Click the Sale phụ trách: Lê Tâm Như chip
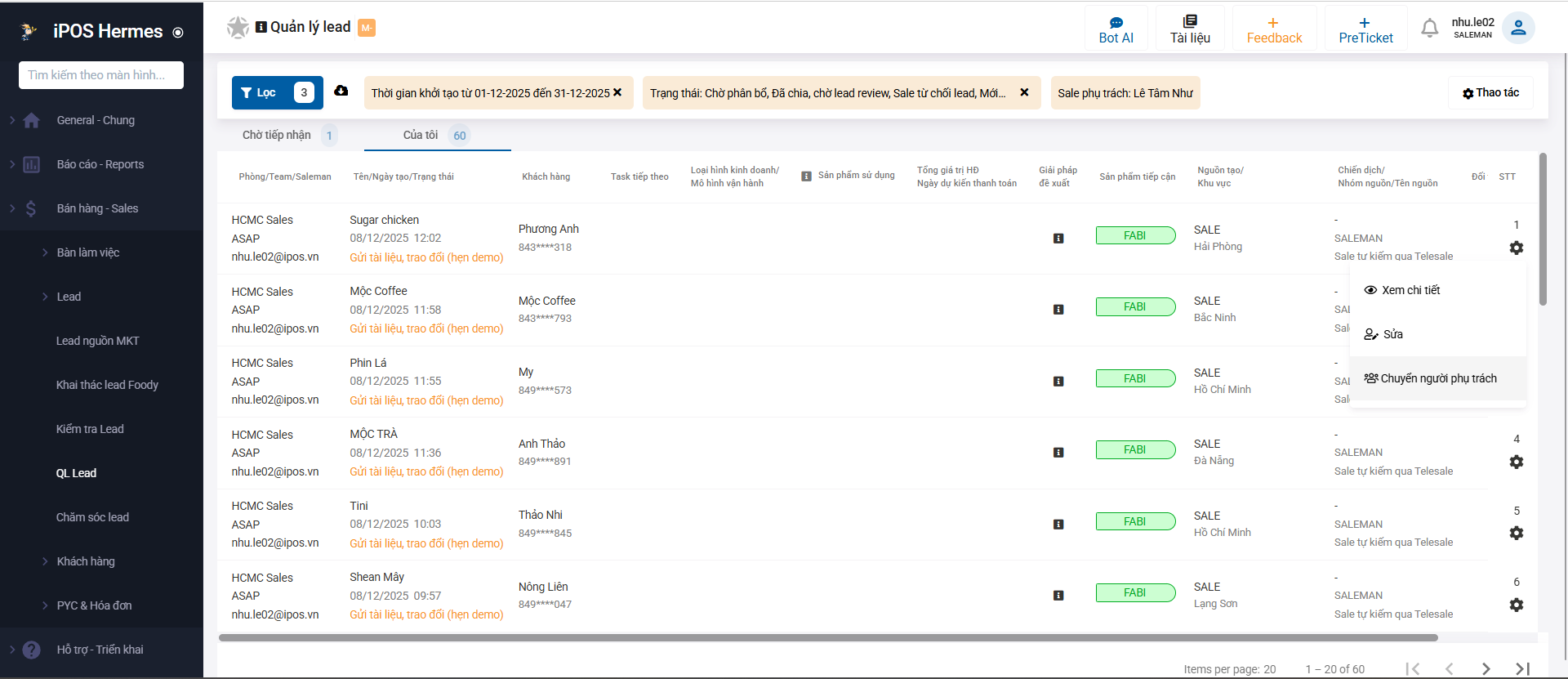This screenshot has width=1568, height=679. tap(1125, 93)
